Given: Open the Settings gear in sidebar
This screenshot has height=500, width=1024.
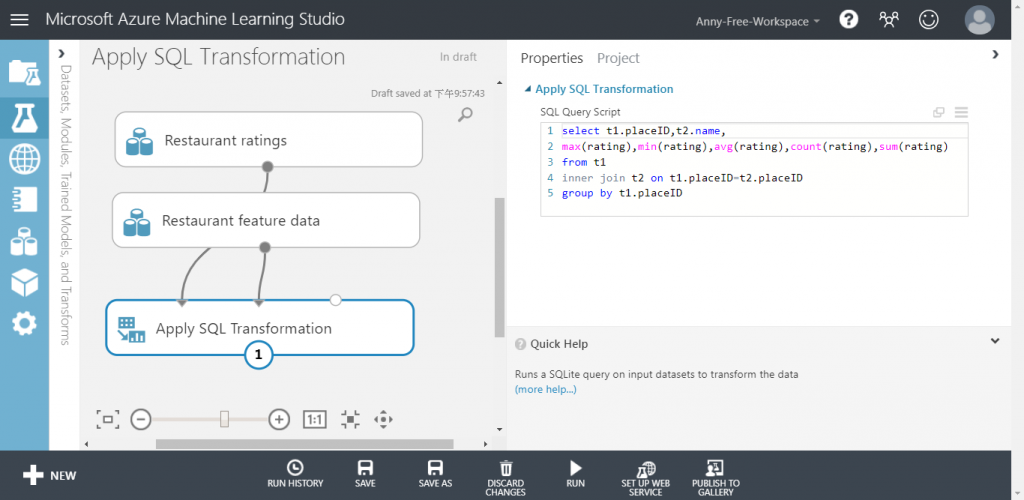Looking at the screenshot, I should 24,324.
